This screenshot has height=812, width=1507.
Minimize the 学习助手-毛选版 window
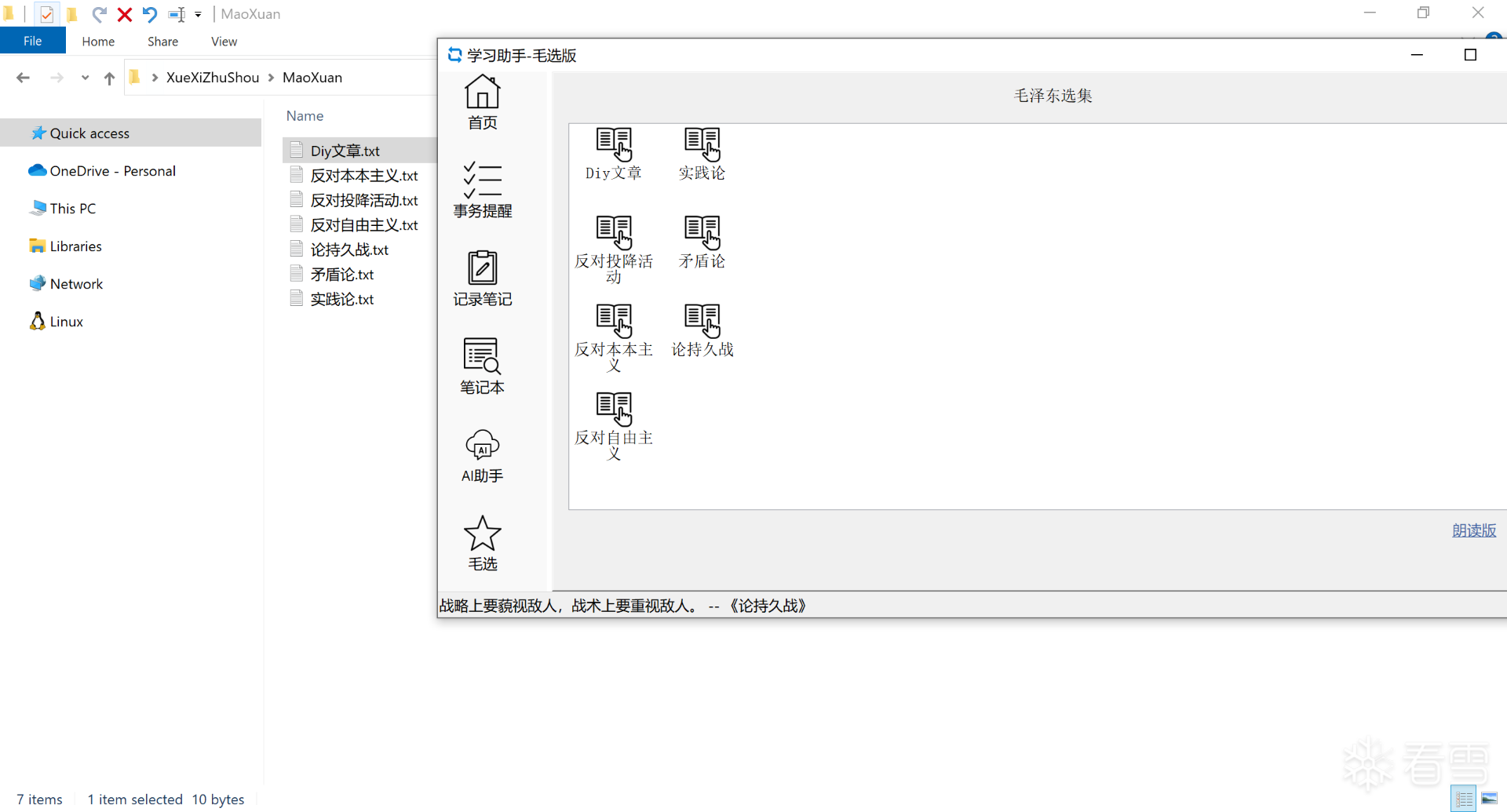1417,55
